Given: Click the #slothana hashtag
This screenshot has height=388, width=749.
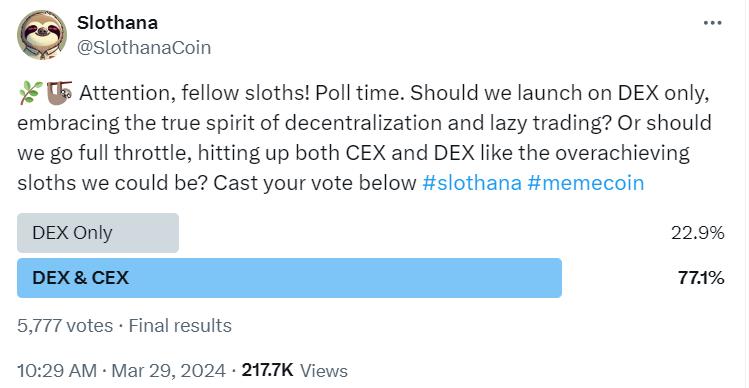Looking at the screenshot, I should click(x=472, y=183).
